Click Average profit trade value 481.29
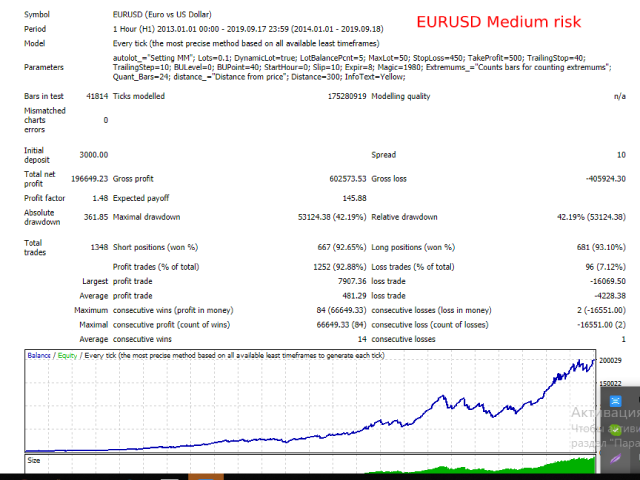 [x=354, y=296]
